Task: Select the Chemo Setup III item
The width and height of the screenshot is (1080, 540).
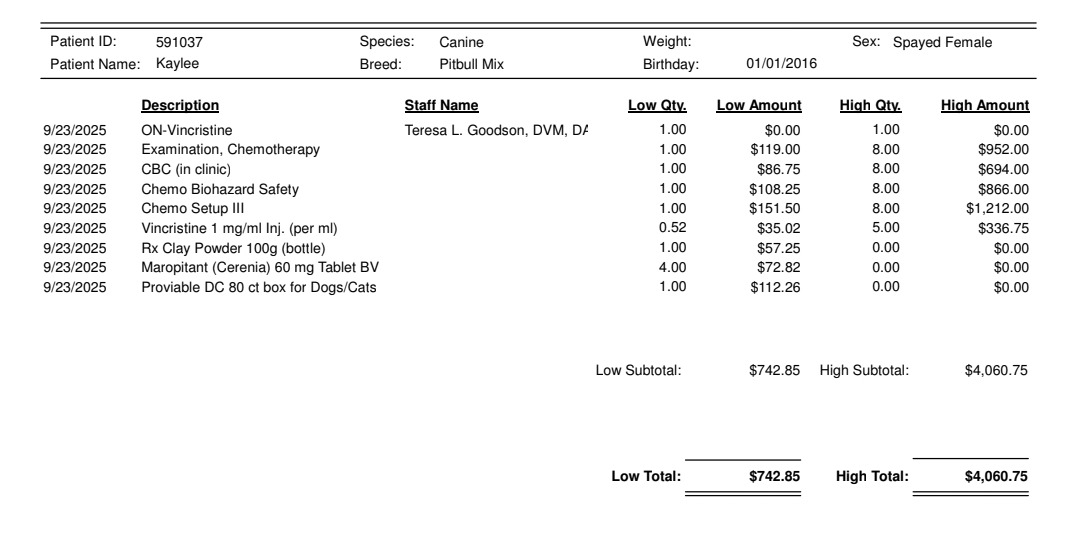Action: click(191, 209)
